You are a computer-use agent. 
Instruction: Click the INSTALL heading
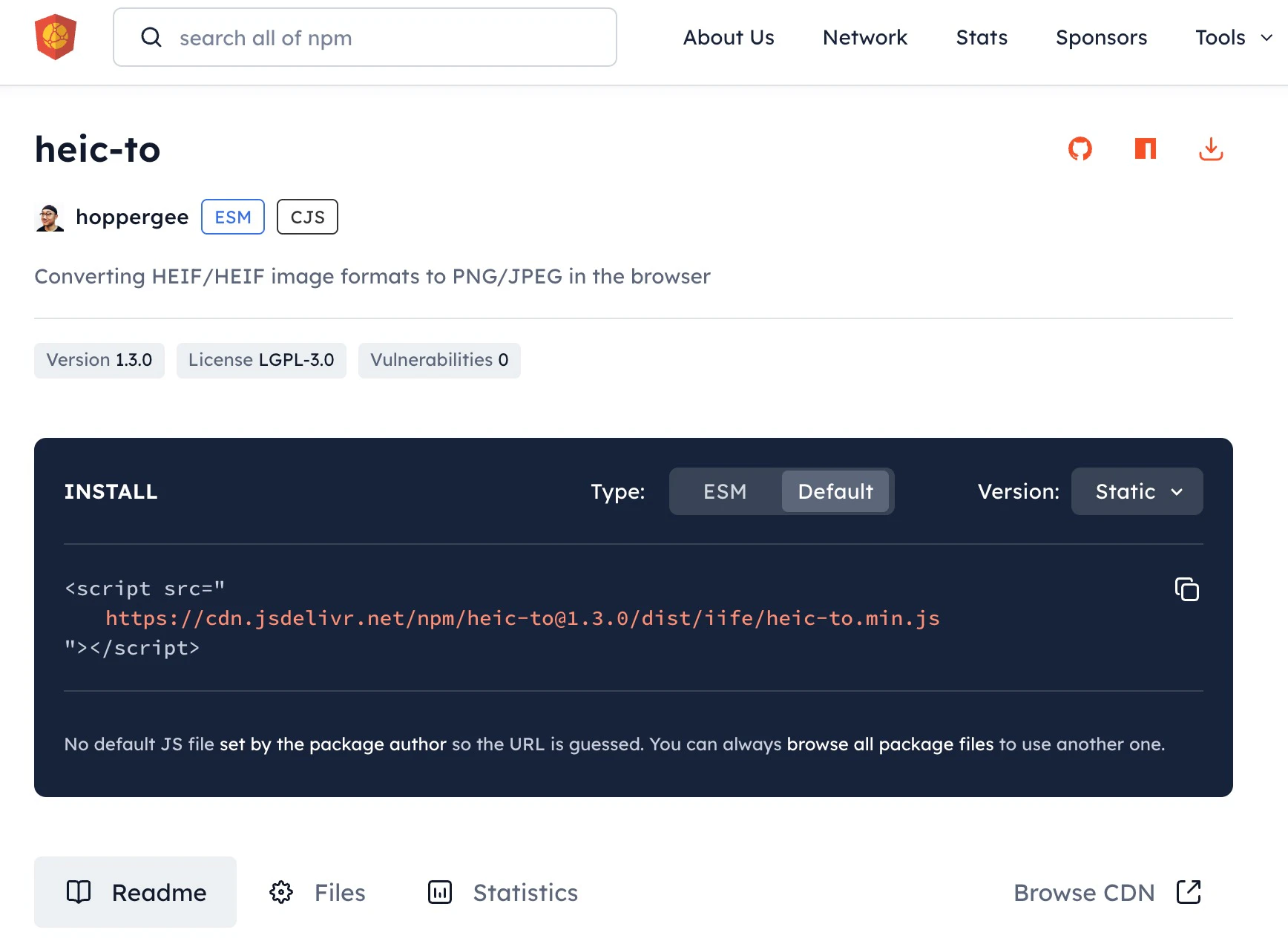[111, 491]
